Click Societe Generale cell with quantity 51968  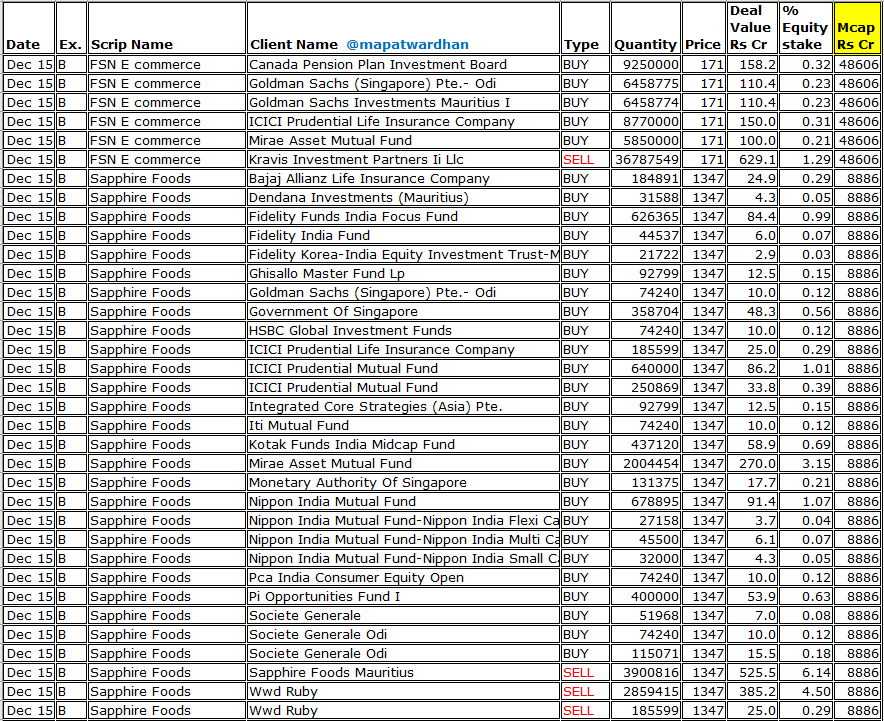pyautogui.click(x=403, y=615)
